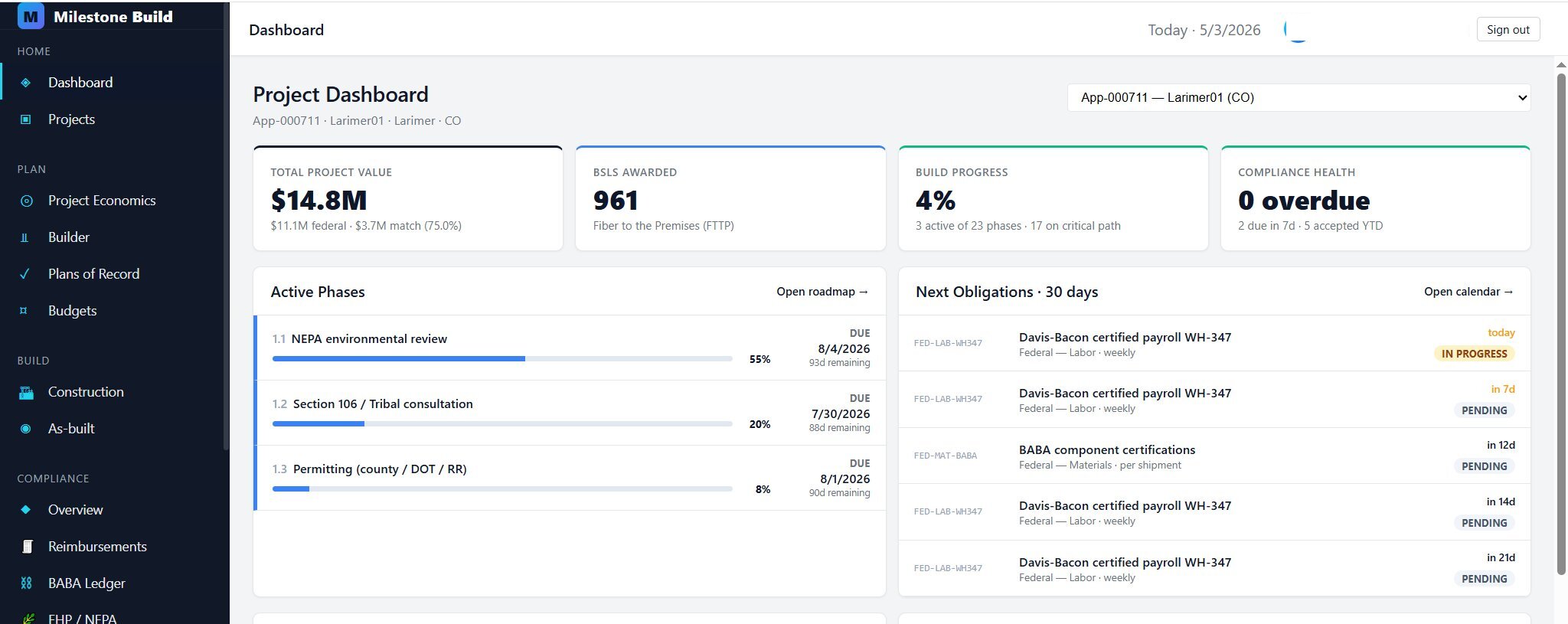
Task: Click the Milestone Build logo icon
Action: (x=31, y=16)
